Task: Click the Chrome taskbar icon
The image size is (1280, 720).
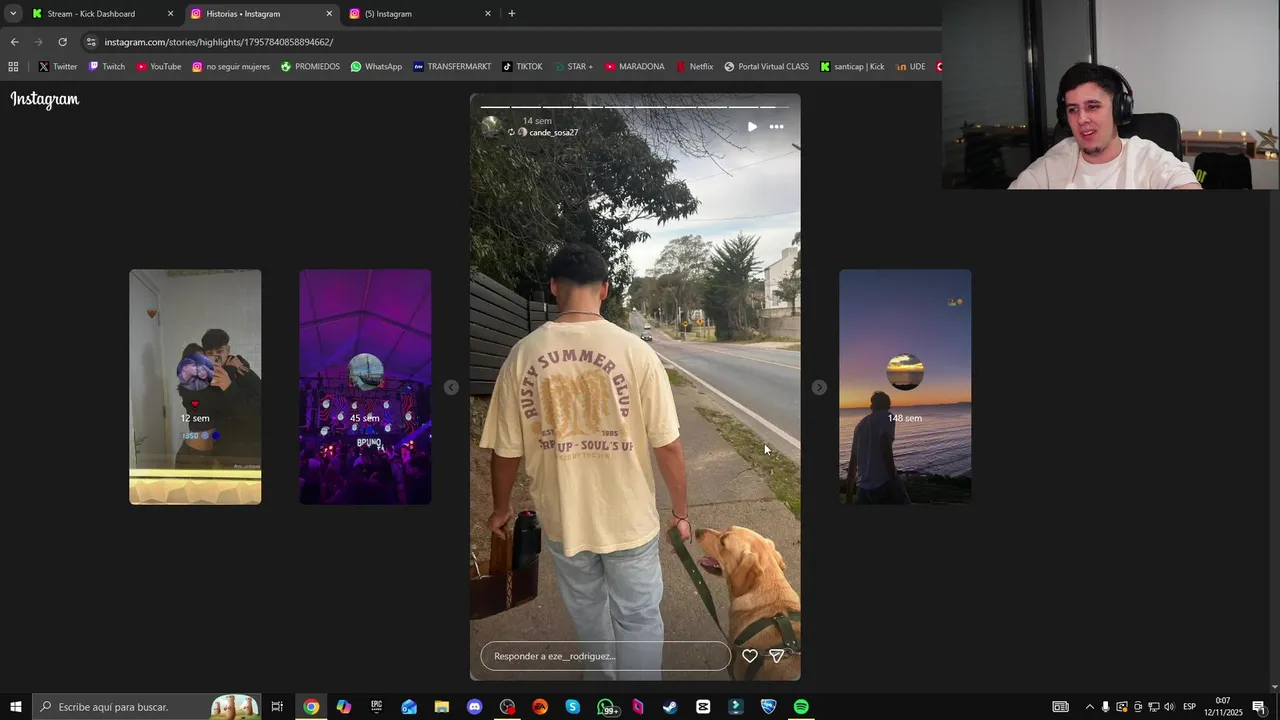Action: pyautogui.click(x=311, y=707)
